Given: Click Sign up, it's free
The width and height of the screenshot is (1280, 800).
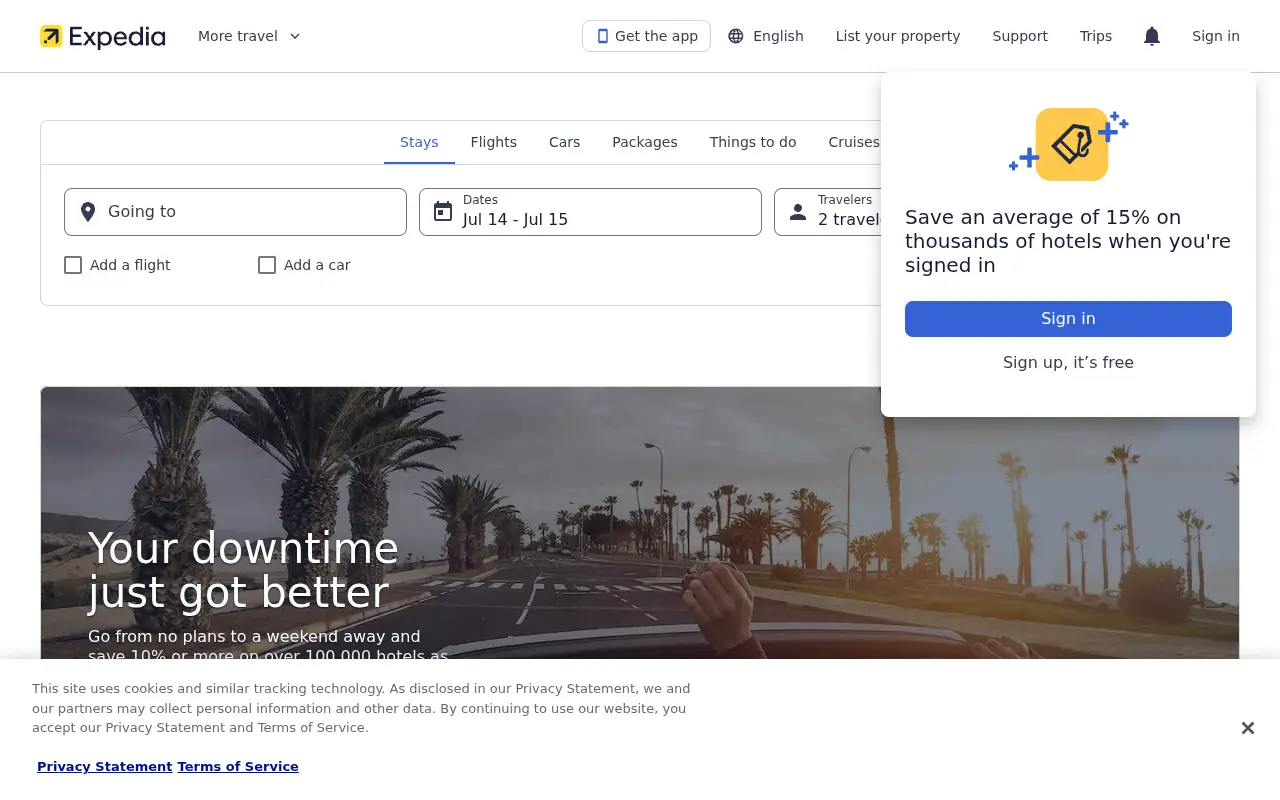Looking at the screenshot, I should (1068, 362).
